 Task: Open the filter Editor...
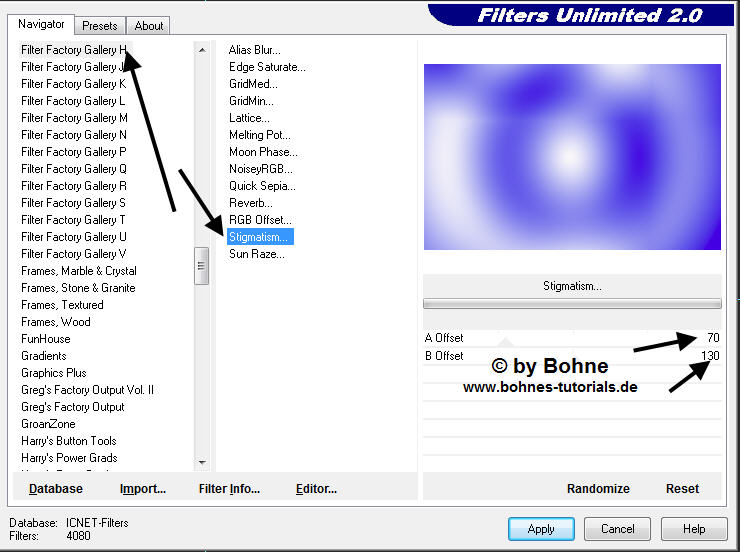pos(316,489)
